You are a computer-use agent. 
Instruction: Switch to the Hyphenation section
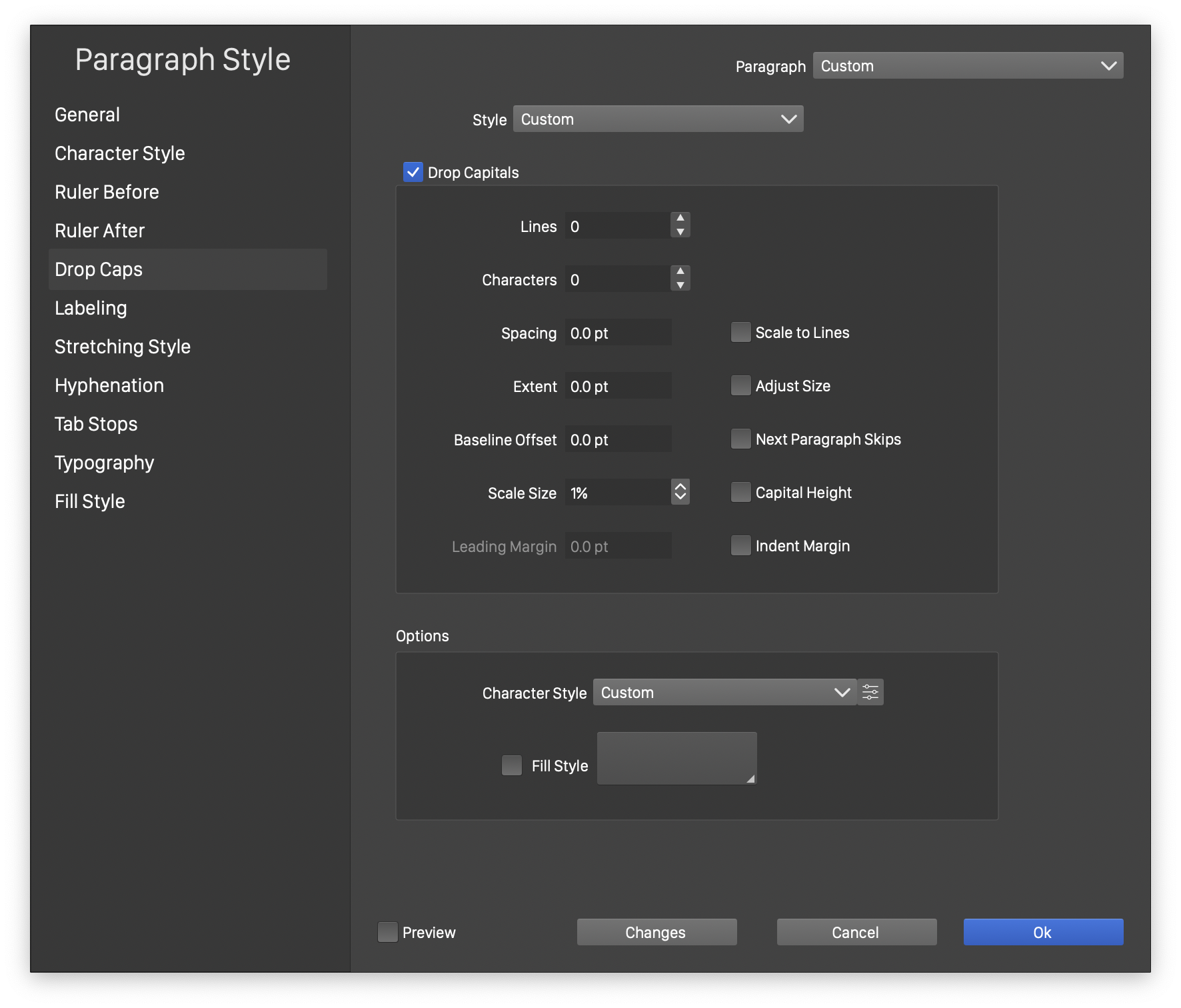pyautogui.click(x=109, y=385)
